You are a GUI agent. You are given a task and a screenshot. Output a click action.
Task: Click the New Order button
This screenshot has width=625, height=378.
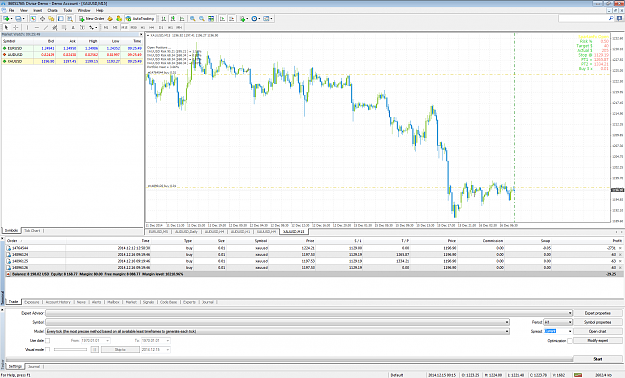[x=91, y=18]
